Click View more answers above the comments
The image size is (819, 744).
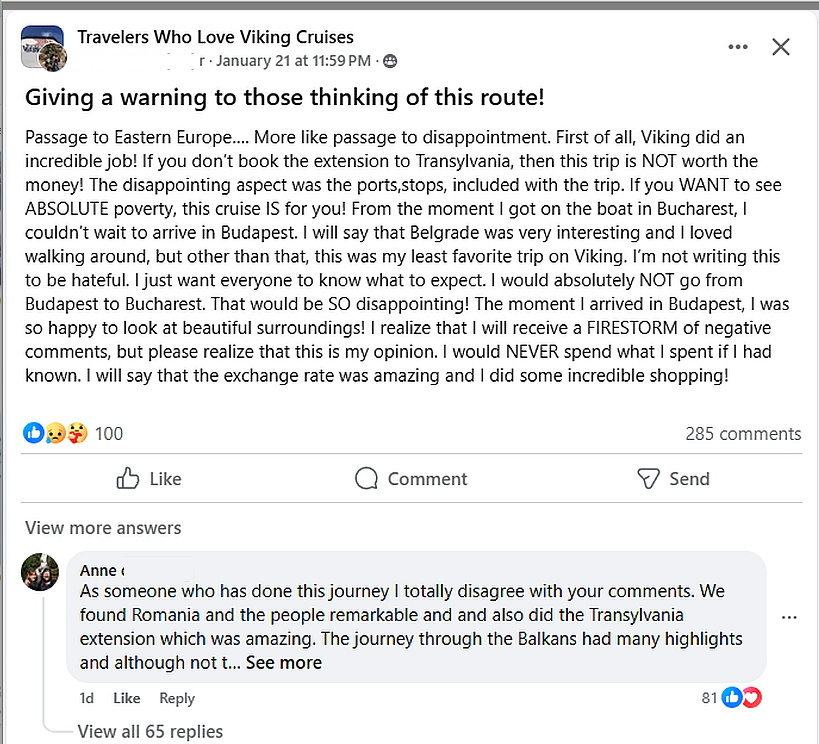102,527
